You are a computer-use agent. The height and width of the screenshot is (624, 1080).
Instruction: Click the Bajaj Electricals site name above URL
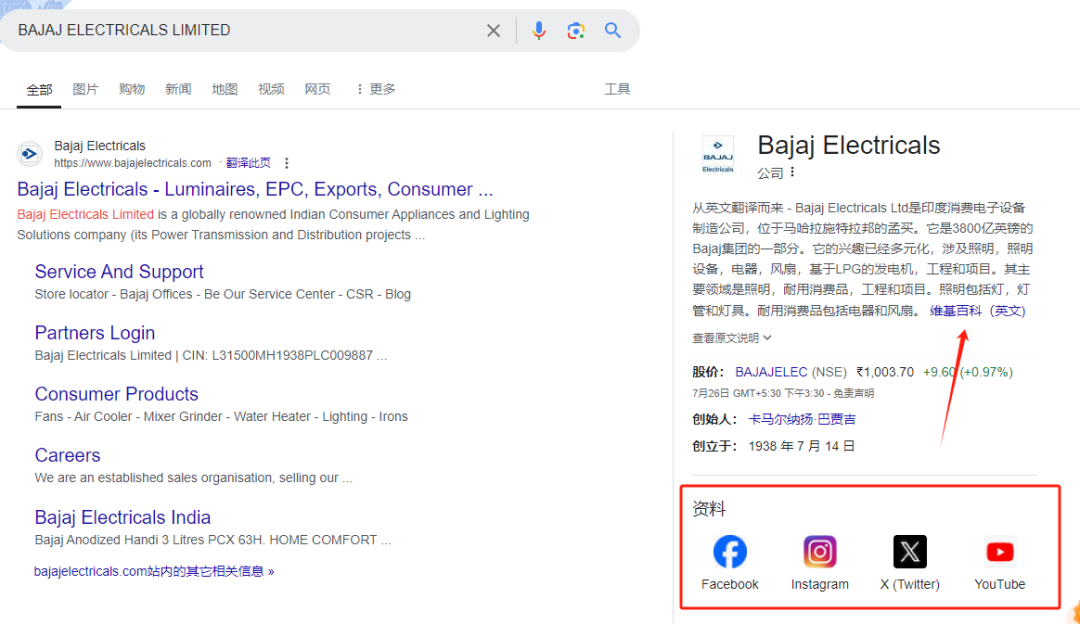[100, 146]
